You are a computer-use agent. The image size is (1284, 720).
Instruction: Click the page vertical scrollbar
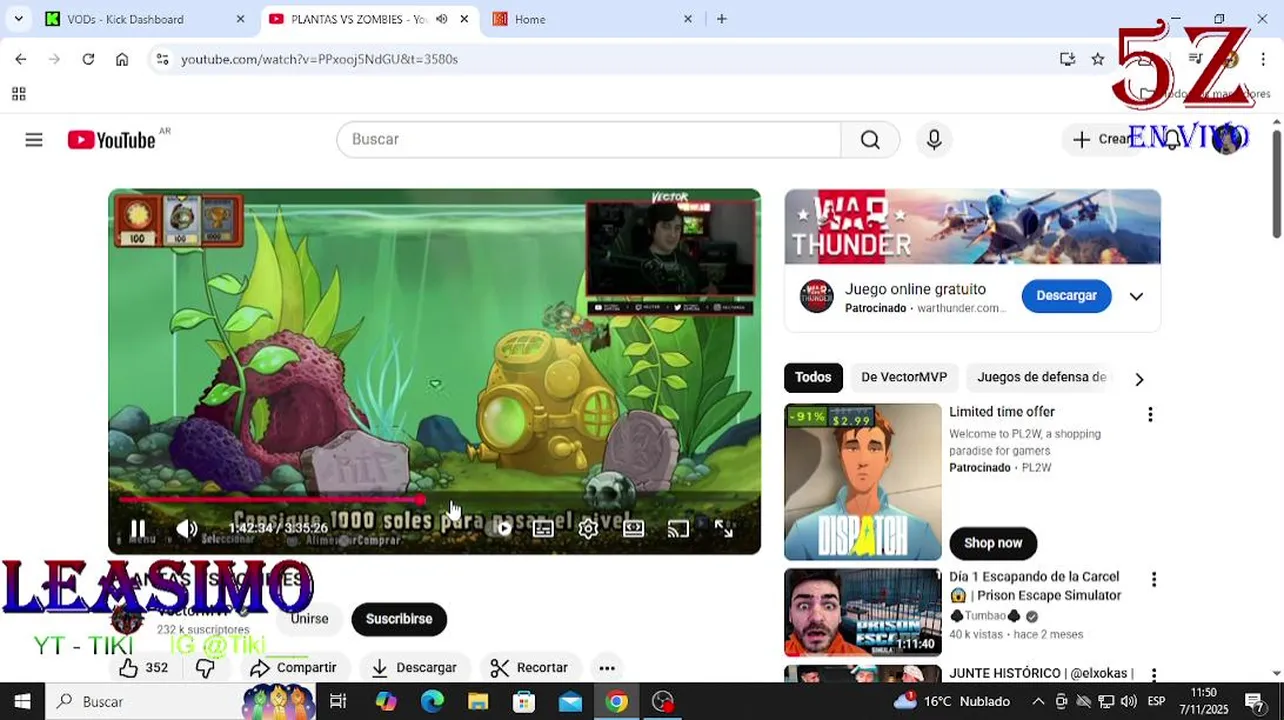point(1276,183)
